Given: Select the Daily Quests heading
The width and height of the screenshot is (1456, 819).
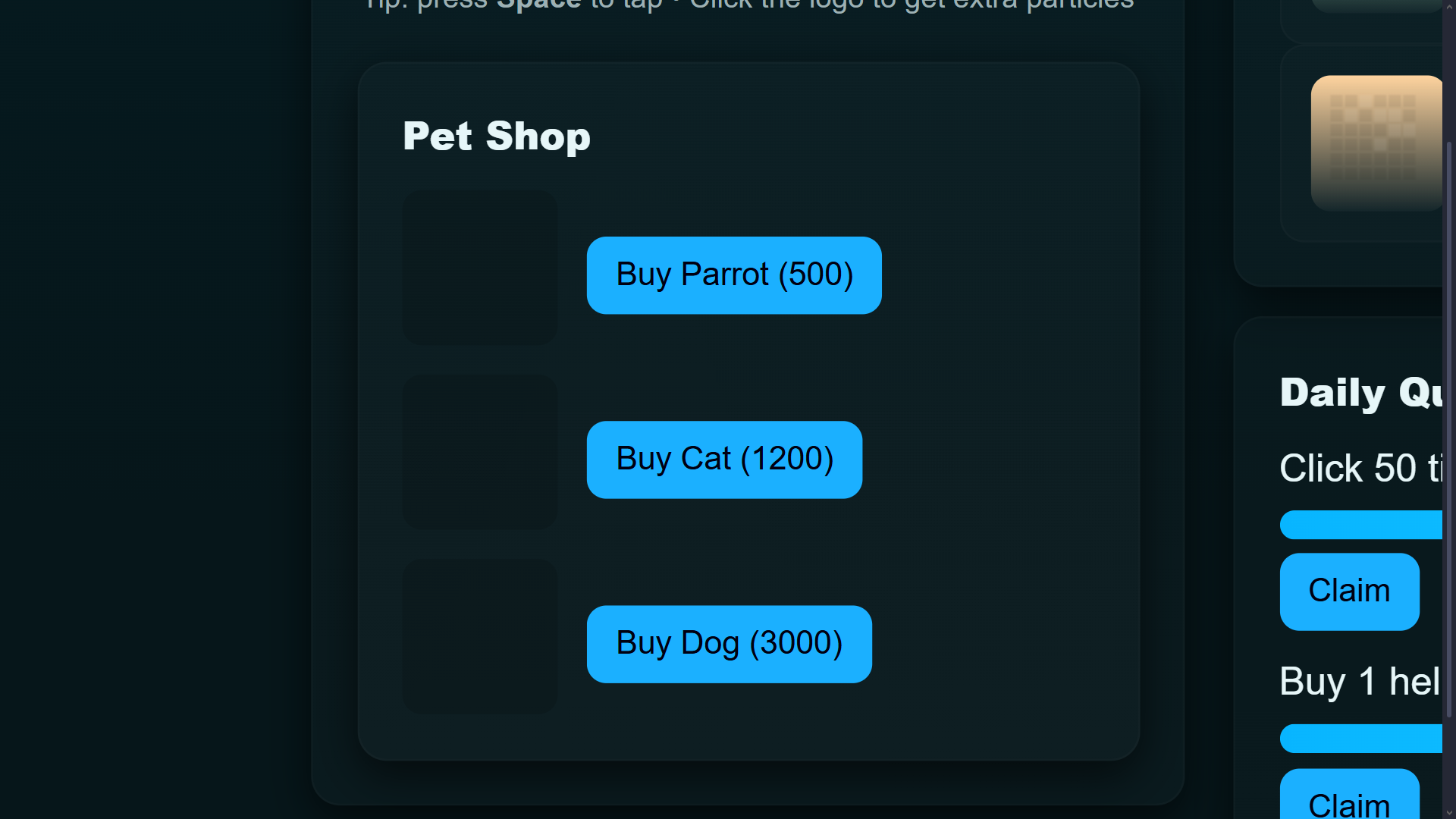Looking at the screenshot, I should point(1361,393).
